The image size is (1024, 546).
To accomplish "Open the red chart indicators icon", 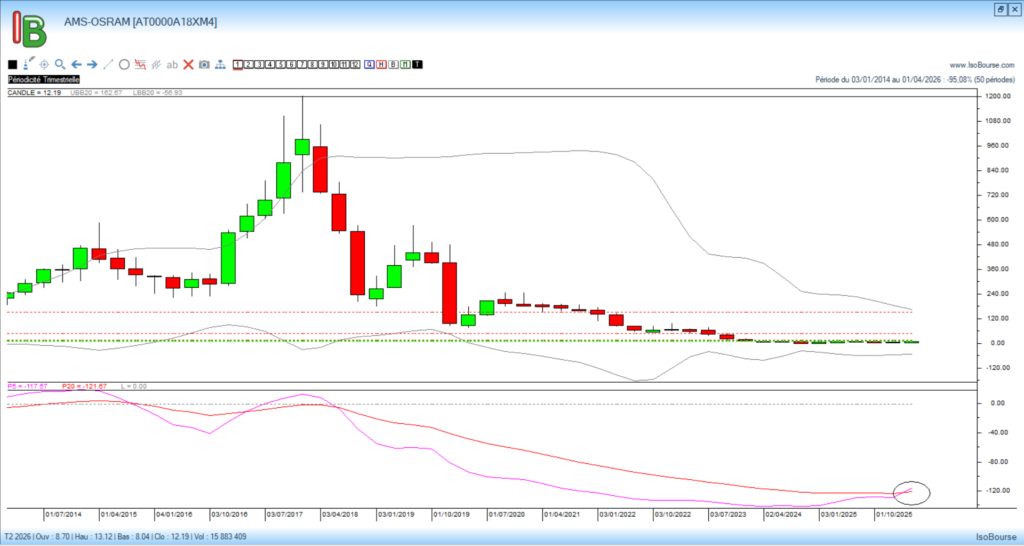I will 140,65.
